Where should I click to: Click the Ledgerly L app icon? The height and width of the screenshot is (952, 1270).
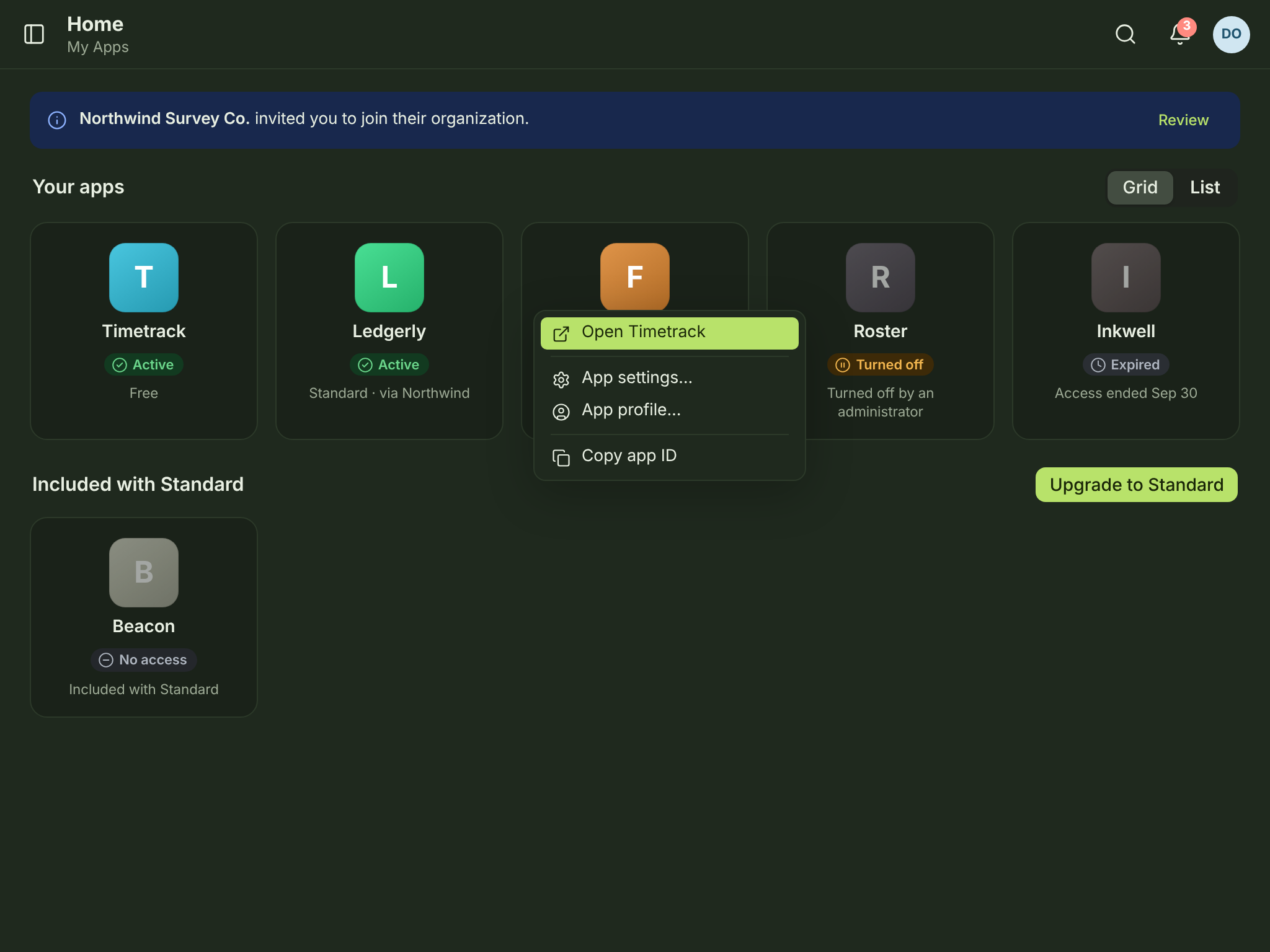point(389,277)
